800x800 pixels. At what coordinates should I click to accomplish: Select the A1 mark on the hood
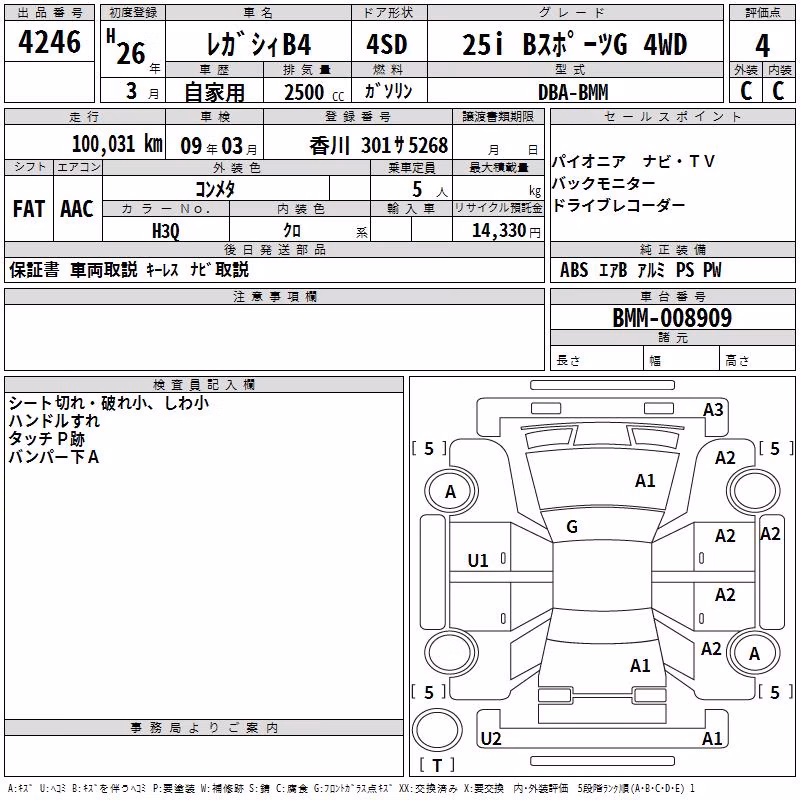pyautogui.click(x=645, y=481)
